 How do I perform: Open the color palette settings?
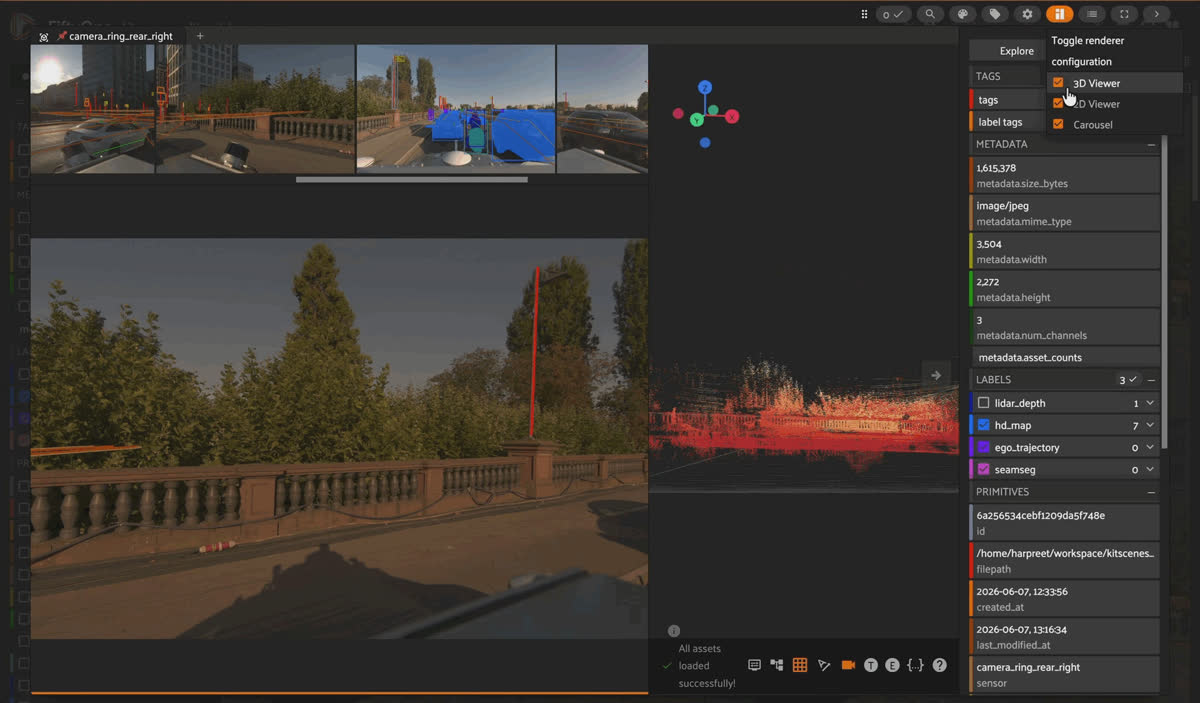pos(962,14)
